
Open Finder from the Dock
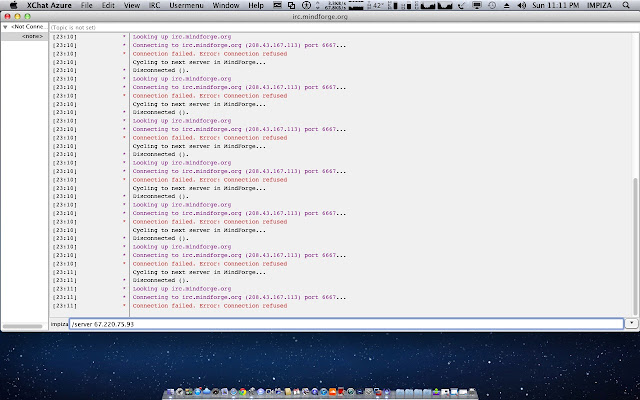tap(170, 392)
